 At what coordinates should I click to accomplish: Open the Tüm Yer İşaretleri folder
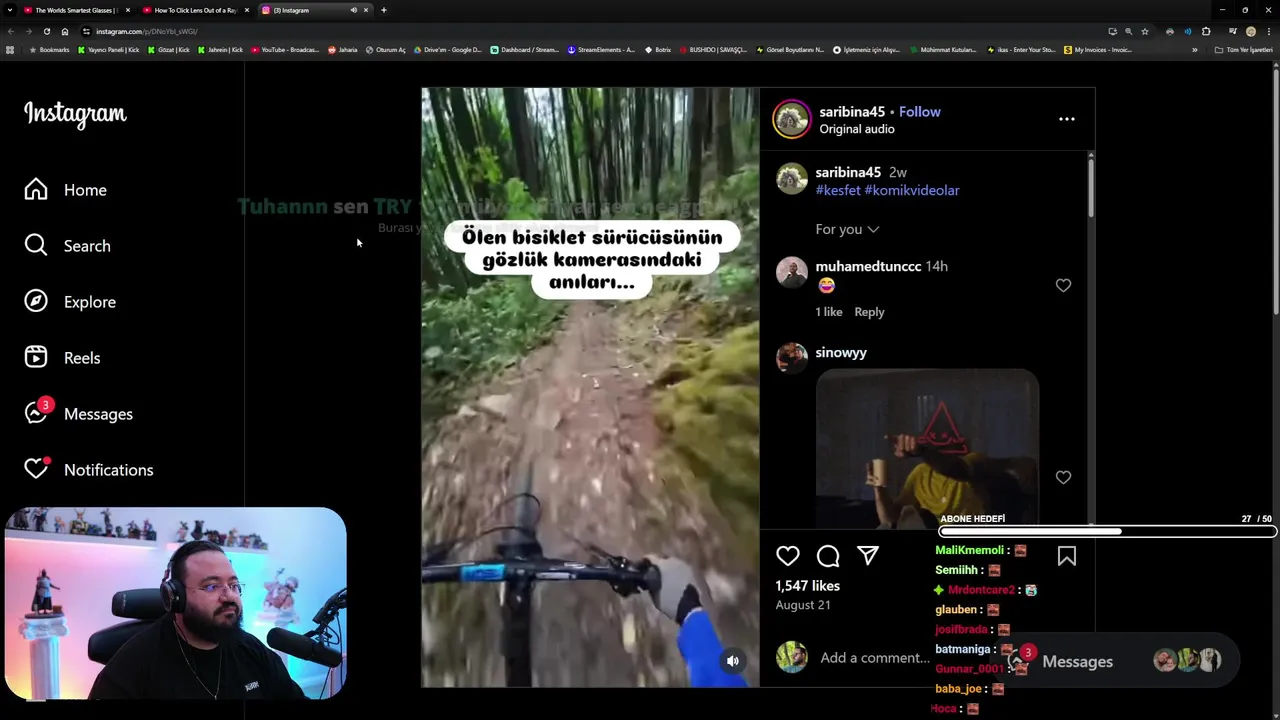[1243, 49]
